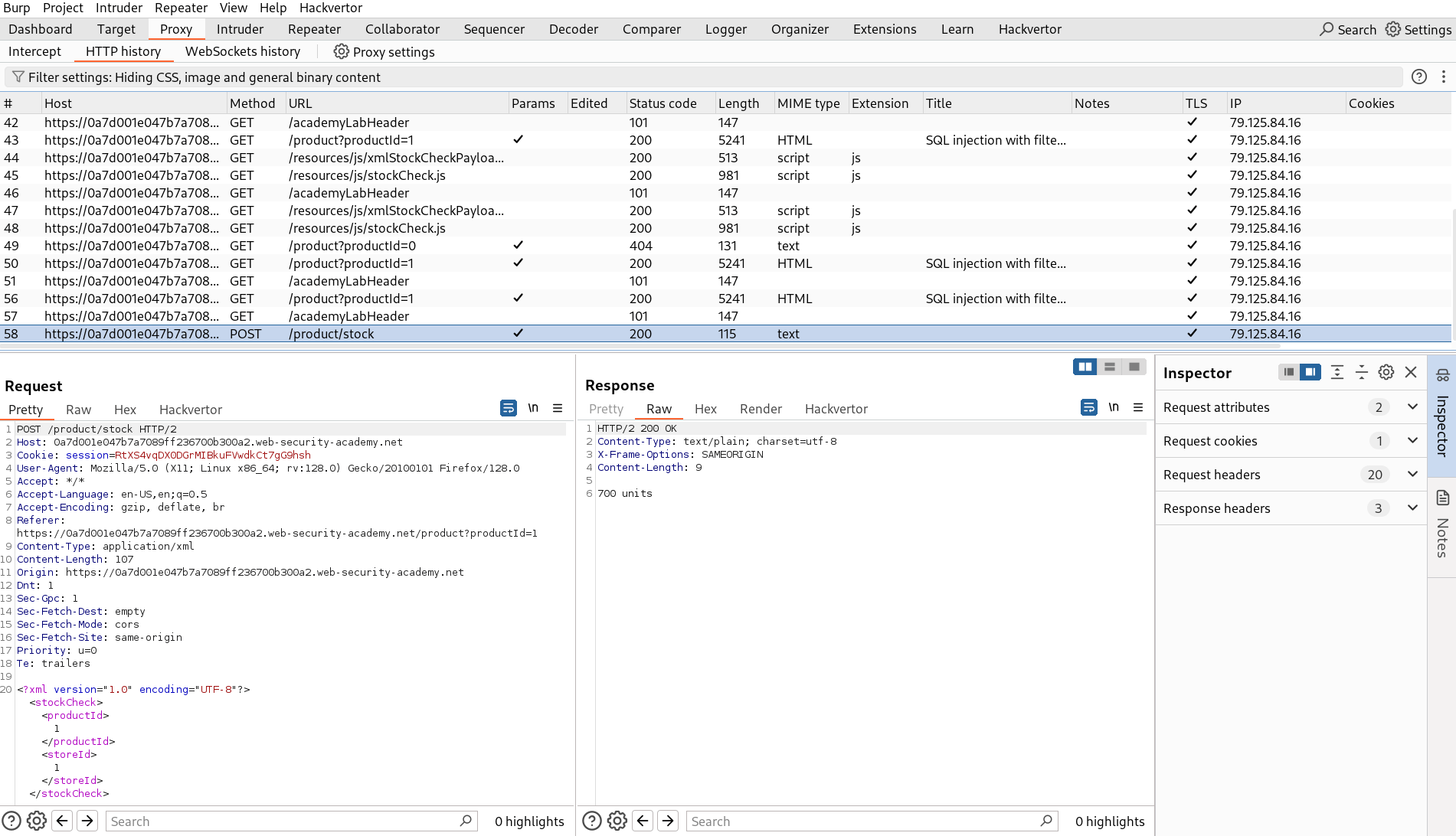Go to previous response search match
Viewport: 1456px width, 836px height.
(x=643, y=821)
